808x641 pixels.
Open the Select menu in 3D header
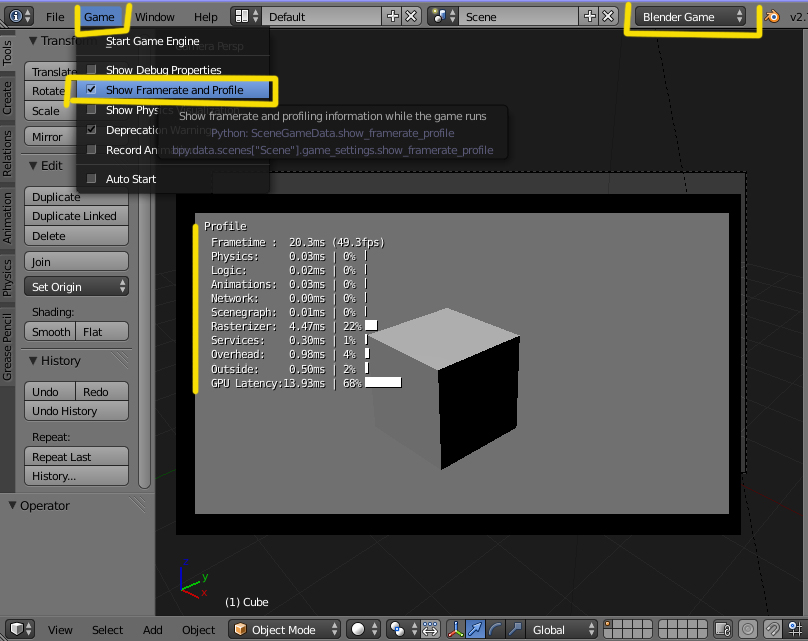point(107,630)
